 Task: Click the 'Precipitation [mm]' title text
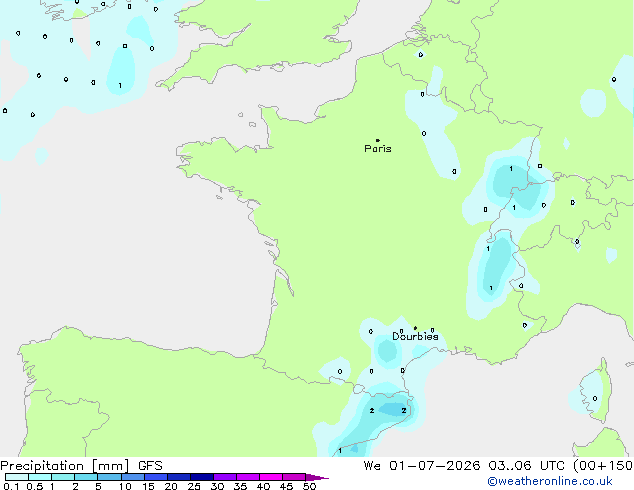click(65, 466)
